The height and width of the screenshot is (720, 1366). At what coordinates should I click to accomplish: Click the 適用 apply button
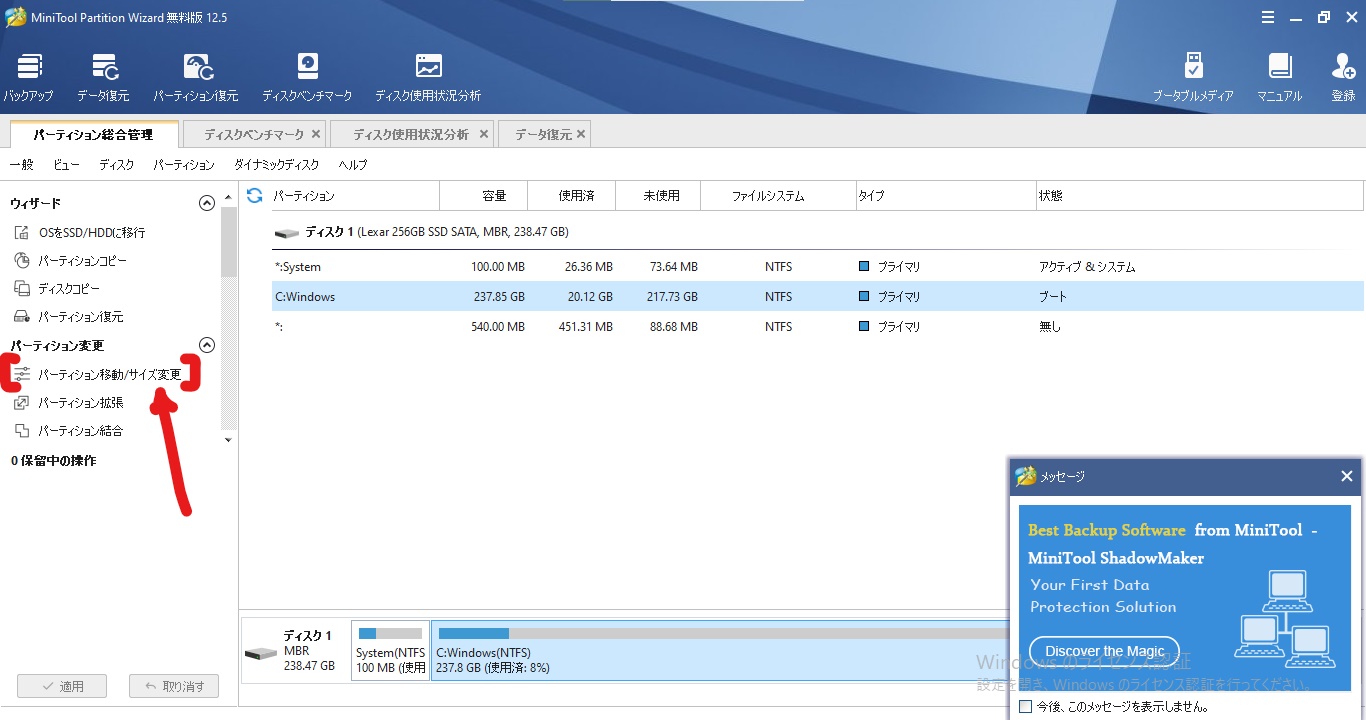tap(62, 686)
